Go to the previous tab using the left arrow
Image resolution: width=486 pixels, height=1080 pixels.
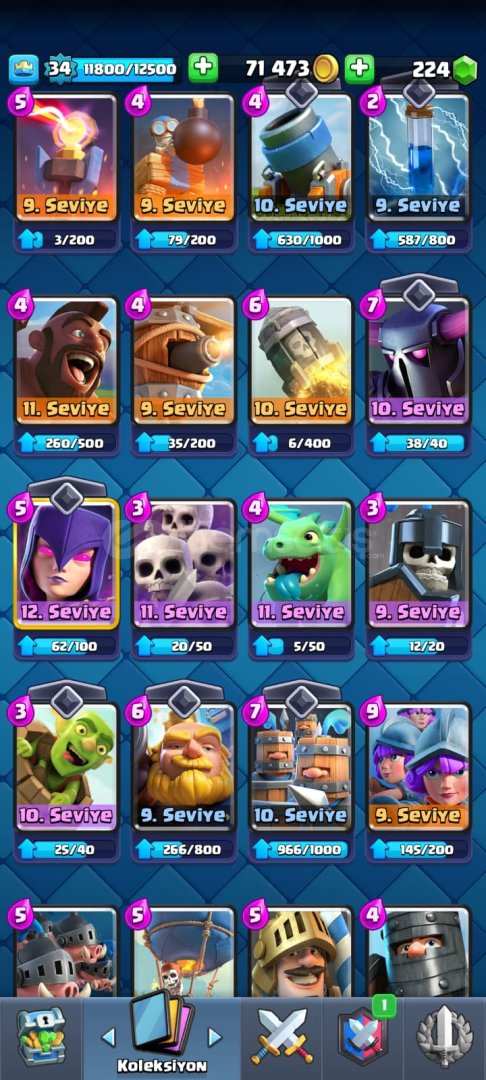pos(108,1036)
